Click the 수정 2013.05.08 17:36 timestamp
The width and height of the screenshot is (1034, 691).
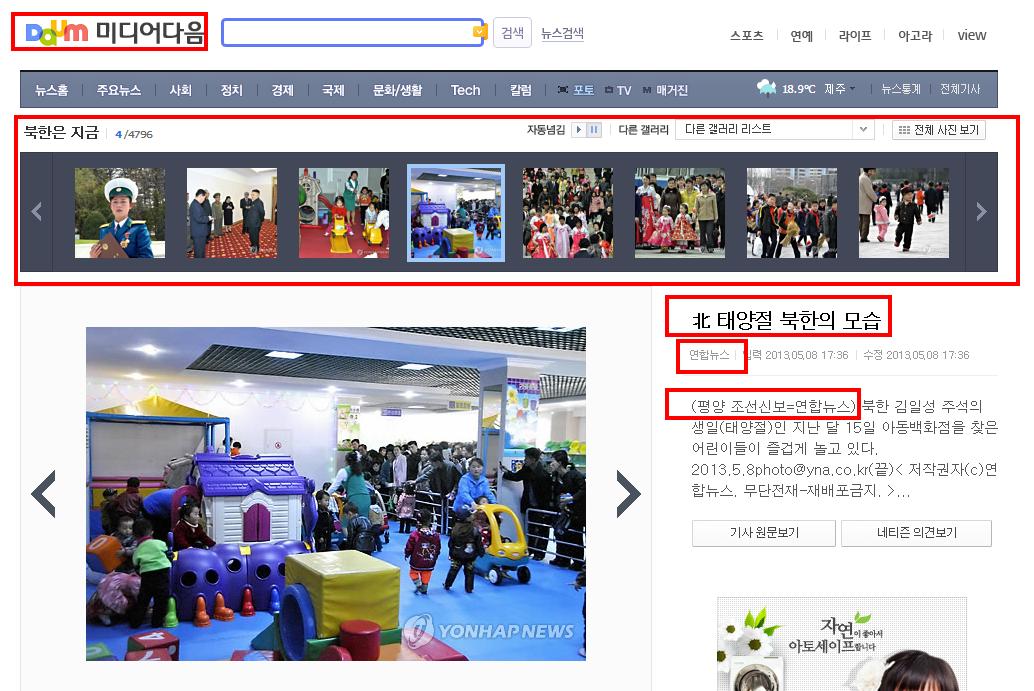pos(917,355)
